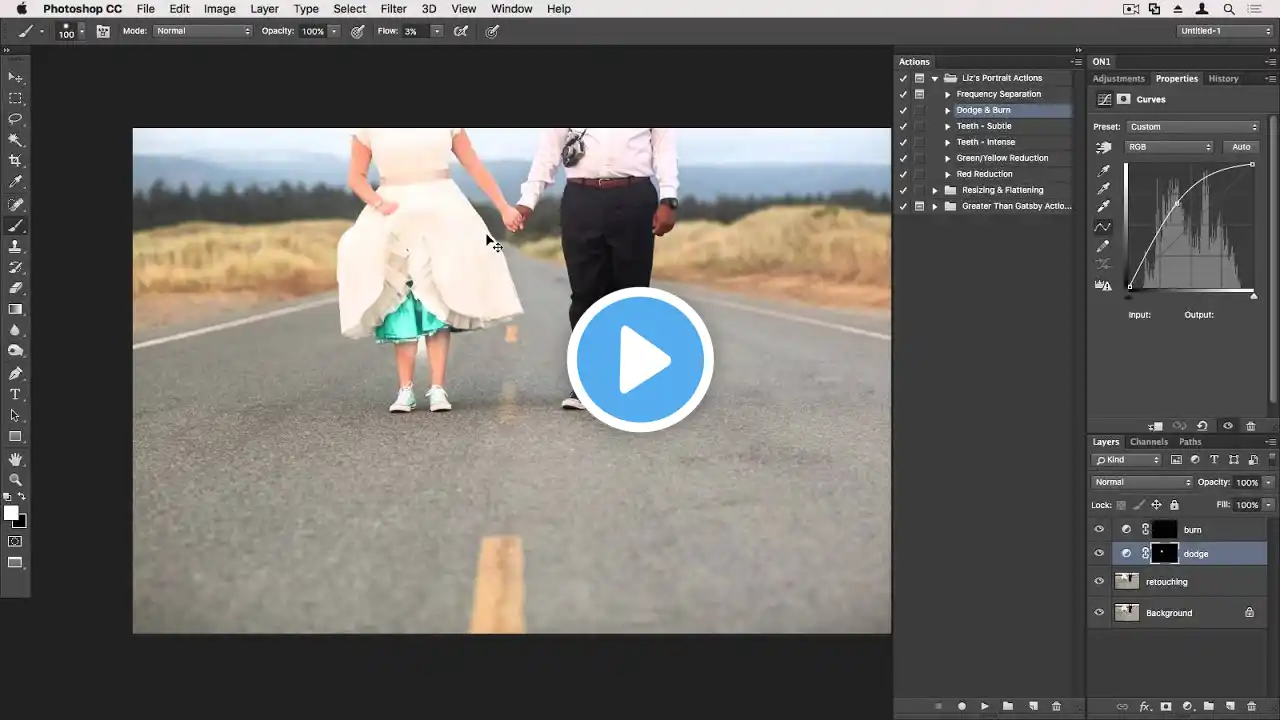Pick the Type tool
1280x720 pixels.
[x=15, y=395]
